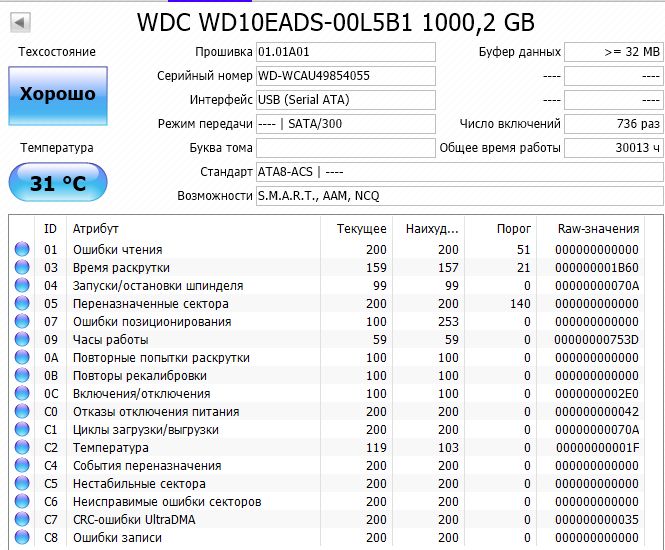Image resolution: width=665 pixels, height=550 pixels.
Task: Click status icon for Переназначенные сектора row
Action: coord(22,303)
